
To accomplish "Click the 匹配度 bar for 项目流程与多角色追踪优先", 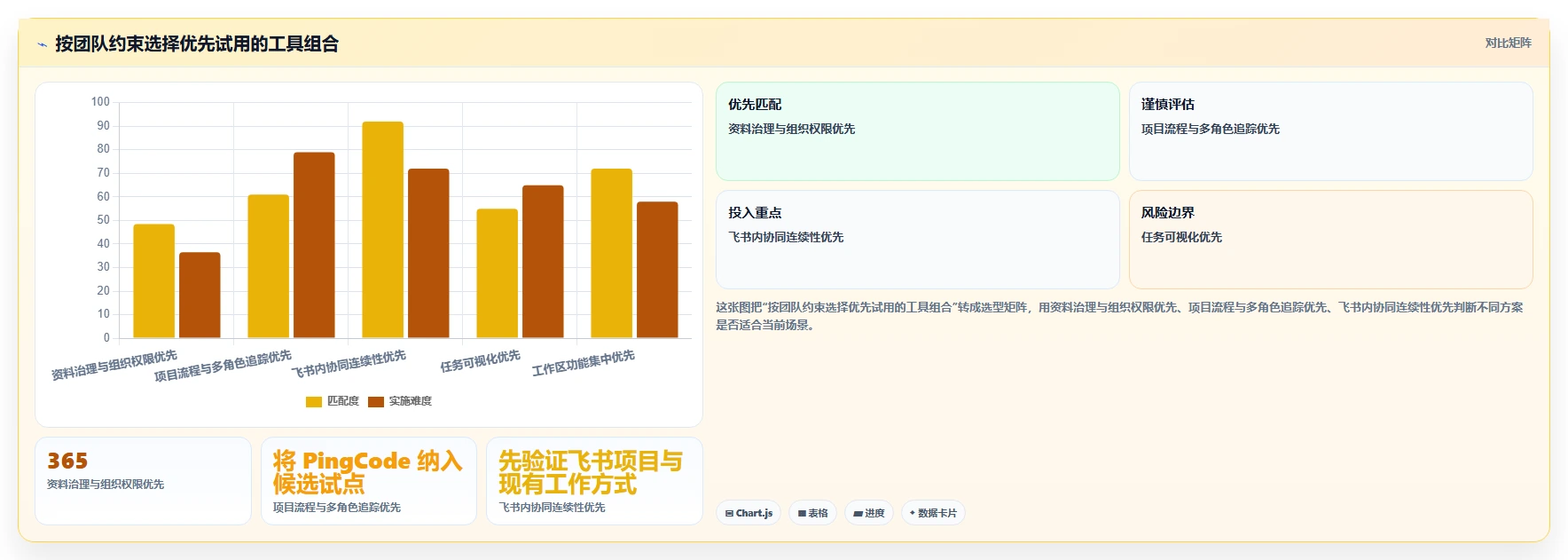I will [269, 266].
